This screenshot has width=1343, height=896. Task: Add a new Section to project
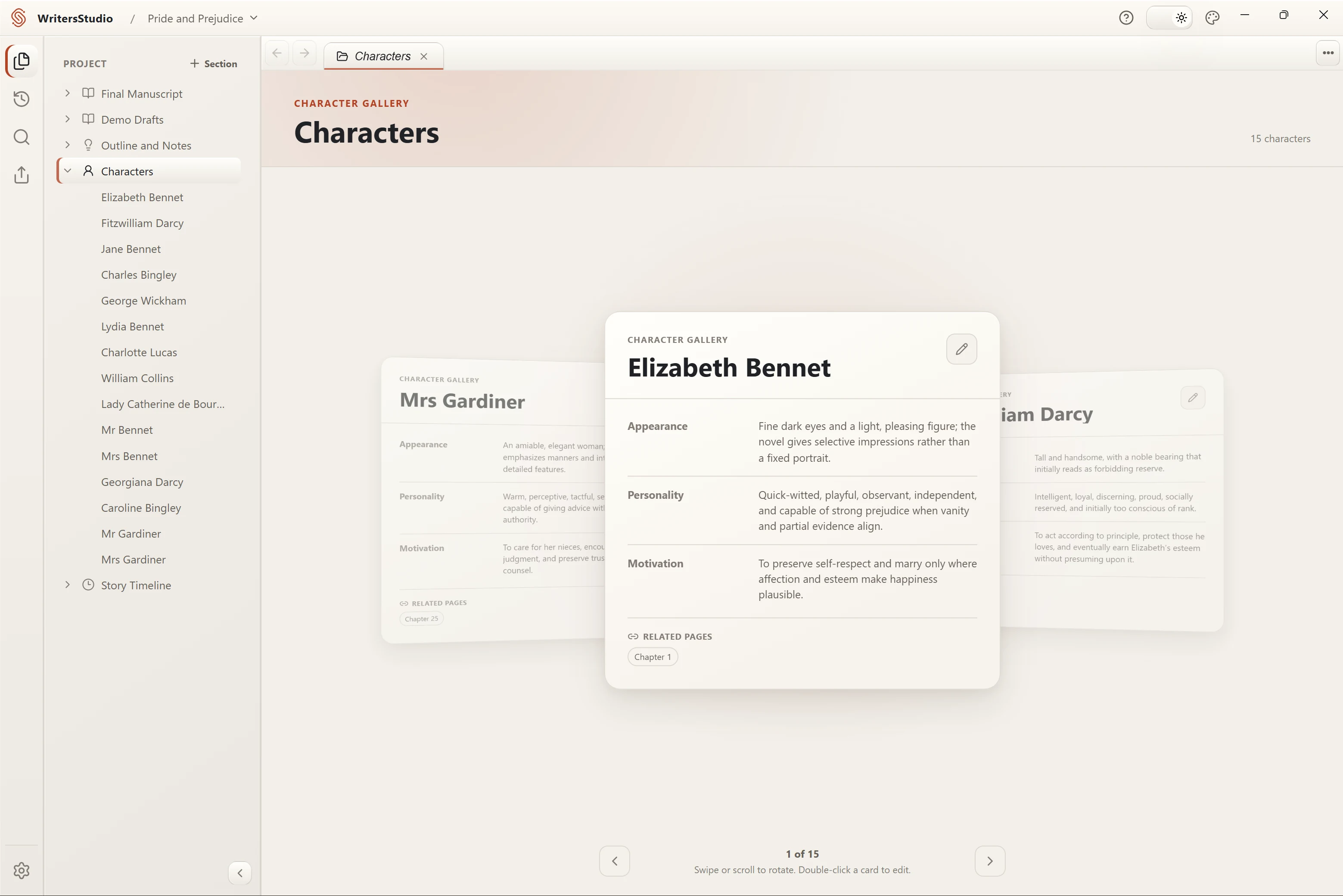(214, 63)
